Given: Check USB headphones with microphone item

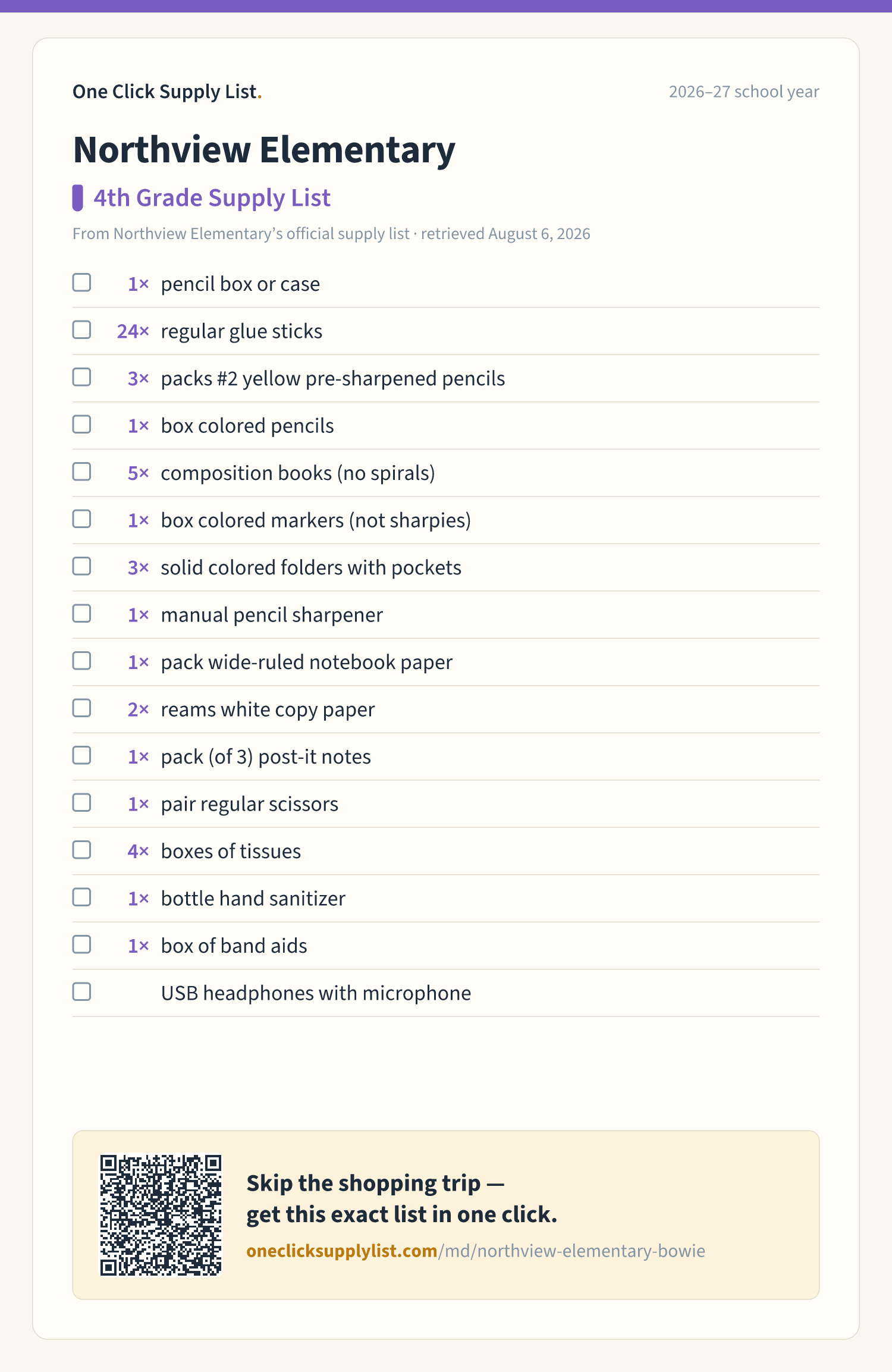Looking at the screenshot, I should [81, 992].
